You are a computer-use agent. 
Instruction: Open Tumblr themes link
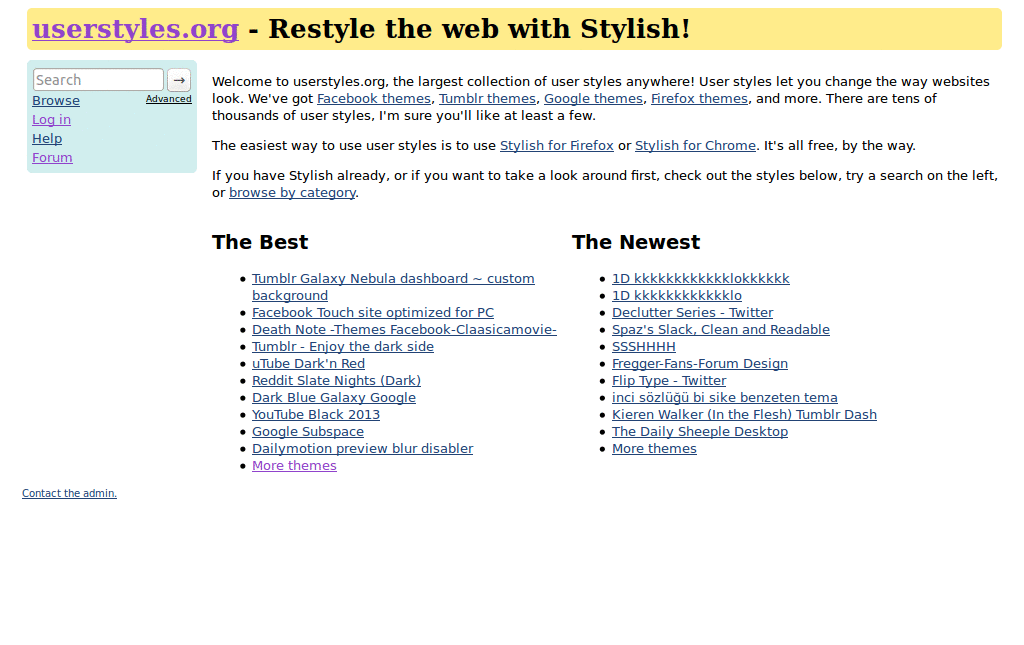point(487,99)
